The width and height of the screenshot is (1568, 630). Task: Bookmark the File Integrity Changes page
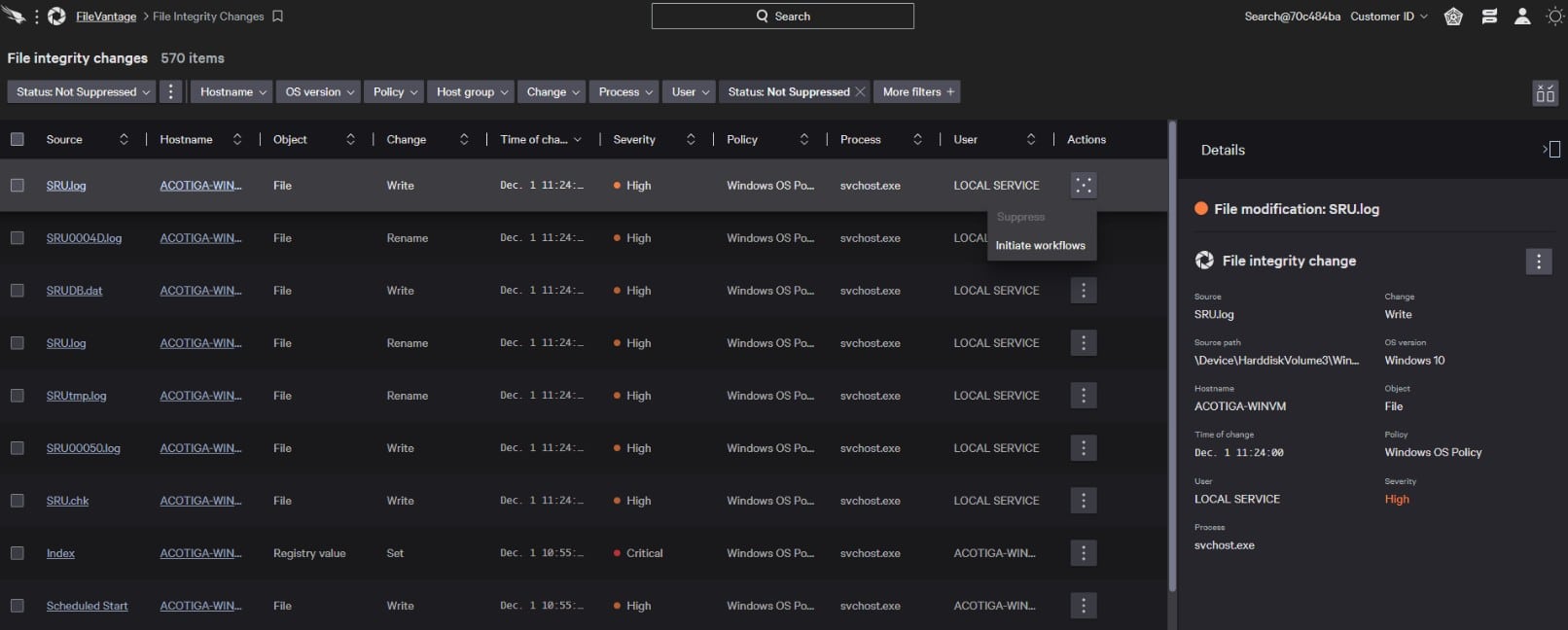(x=277, y=17)
